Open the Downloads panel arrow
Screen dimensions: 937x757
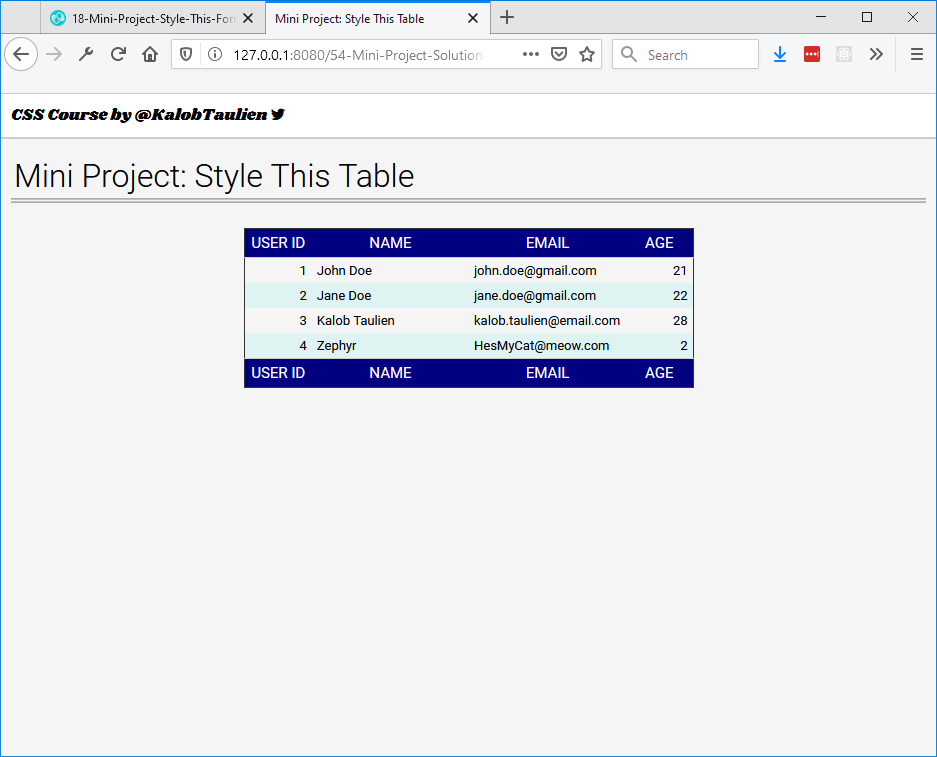coord(780,54)
